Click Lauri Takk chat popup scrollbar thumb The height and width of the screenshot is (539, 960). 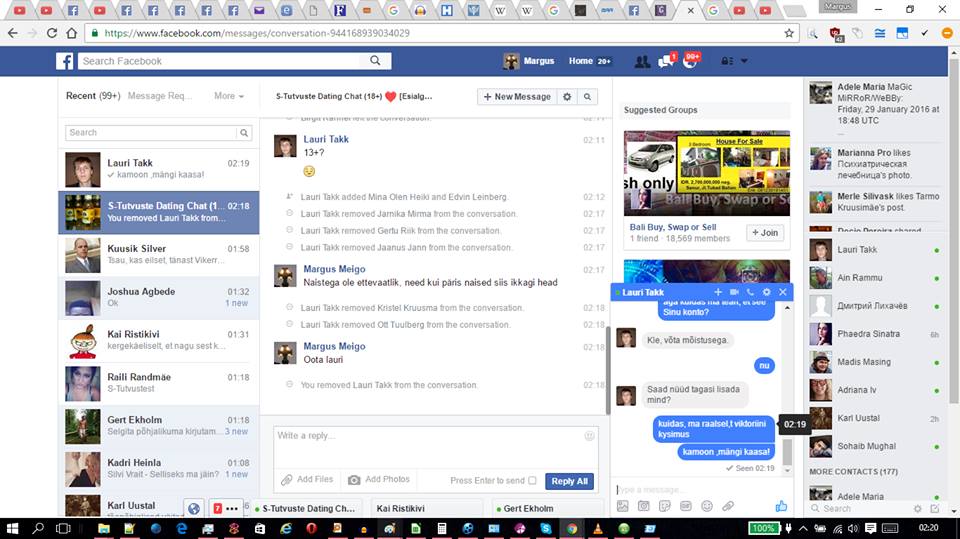tap(787, 452)
